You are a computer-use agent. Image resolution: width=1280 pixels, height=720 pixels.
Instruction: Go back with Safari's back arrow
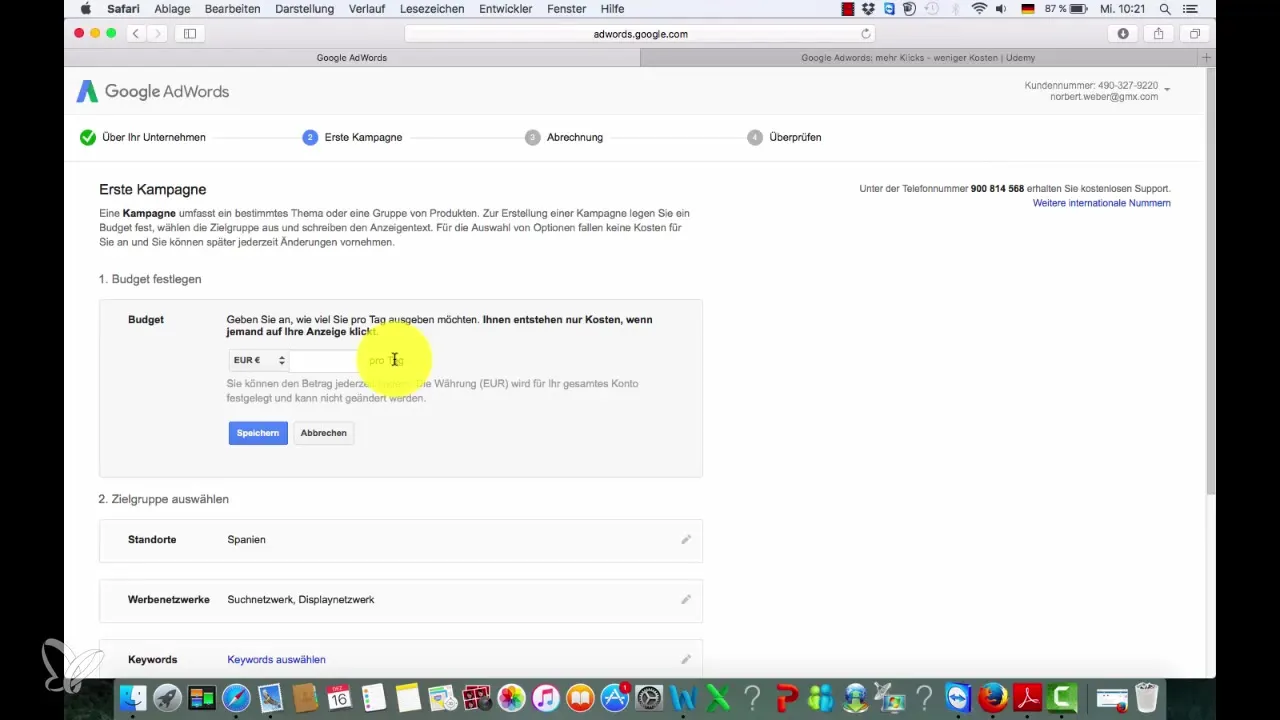pyautogui.click(x=134, y=34)
